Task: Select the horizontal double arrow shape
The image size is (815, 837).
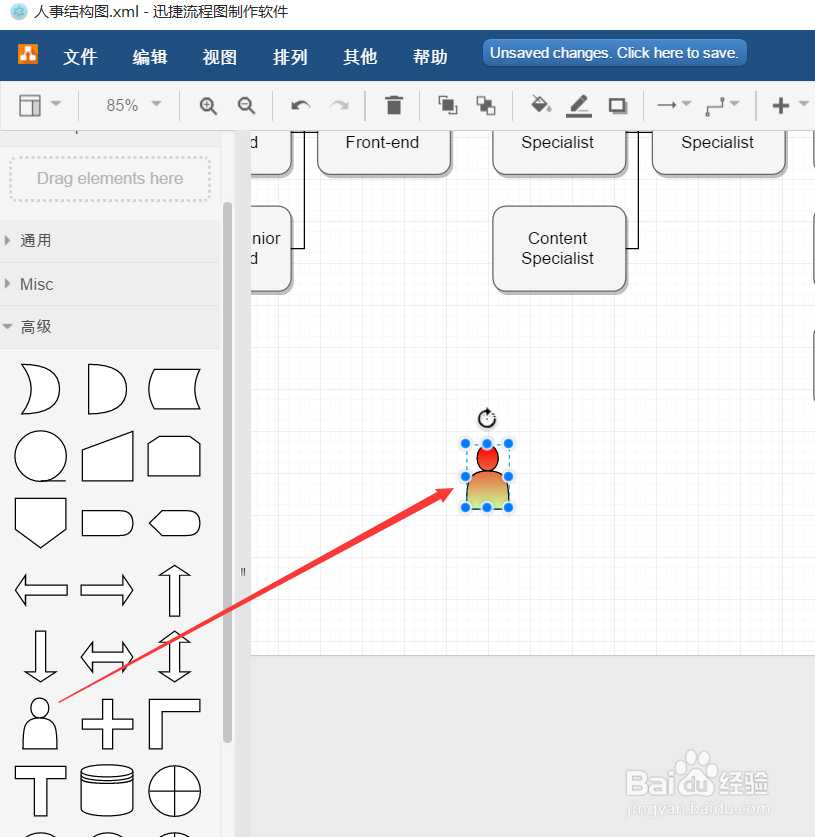Action: point(107,657)
